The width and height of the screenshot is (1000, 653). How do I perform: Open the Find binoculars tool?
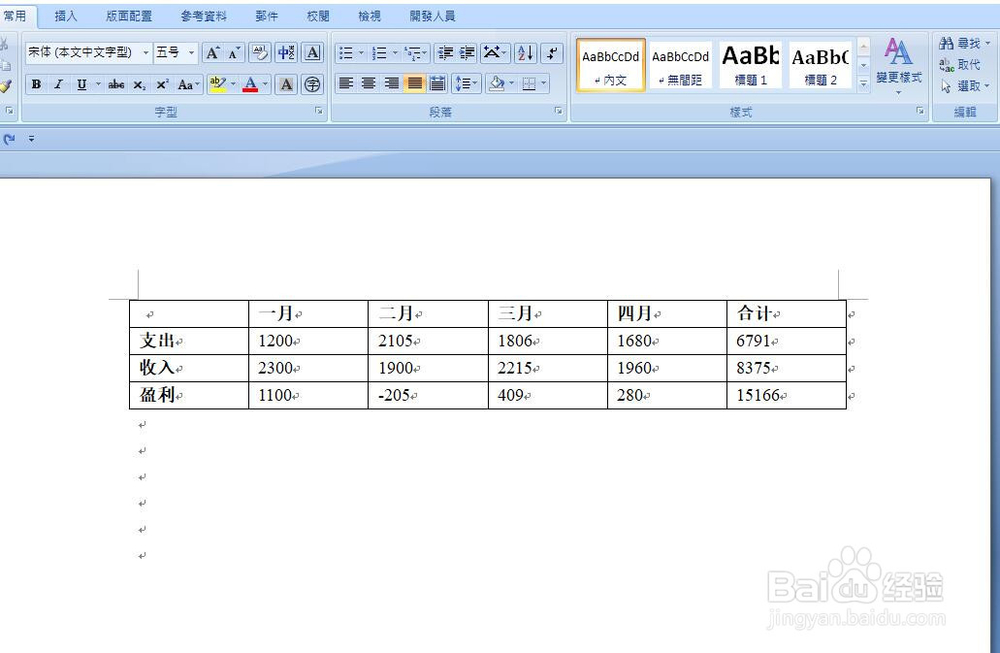point(960,43)
